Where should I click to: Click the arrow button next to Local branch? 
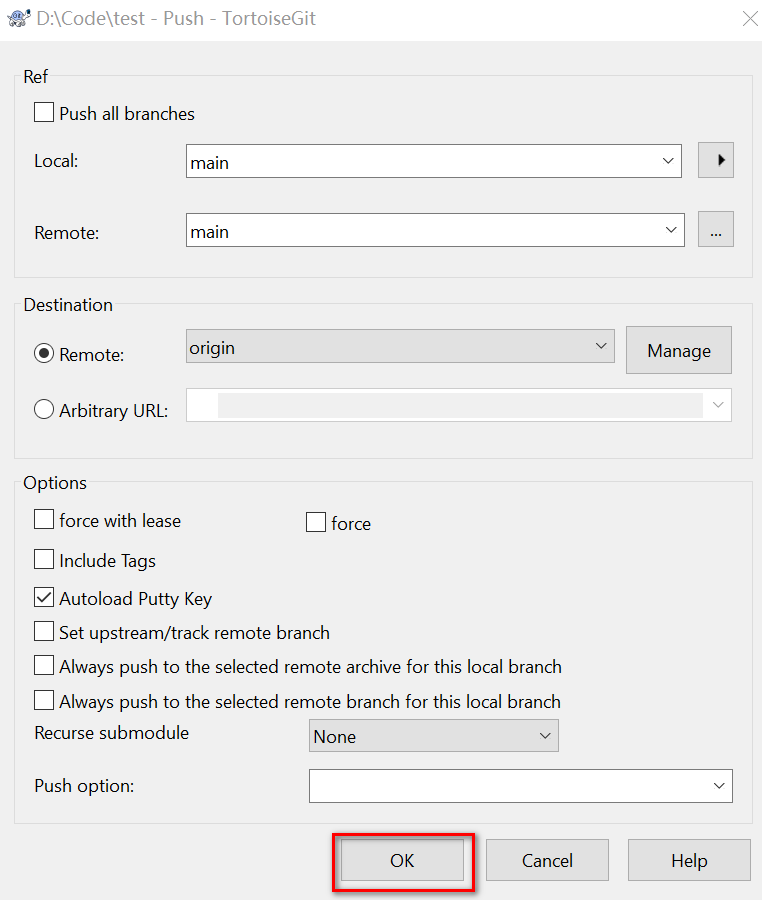(716, 160)
